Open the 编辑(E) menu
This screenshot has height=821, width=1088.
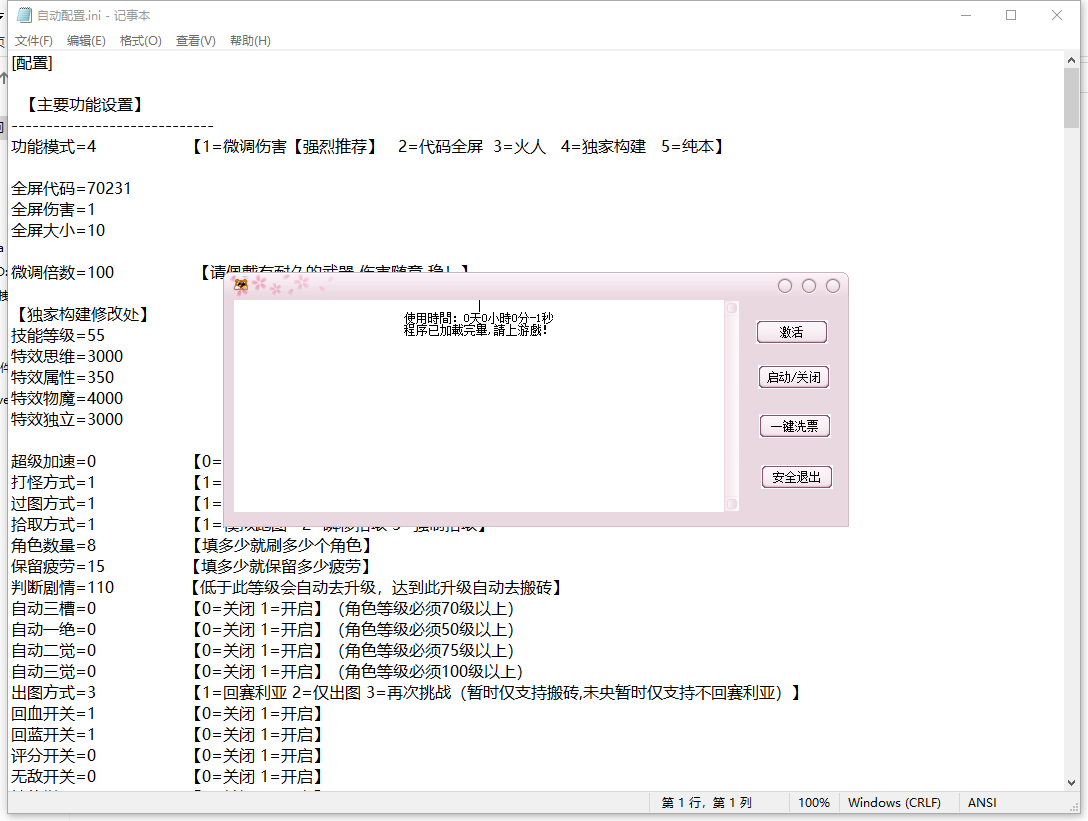86,41
